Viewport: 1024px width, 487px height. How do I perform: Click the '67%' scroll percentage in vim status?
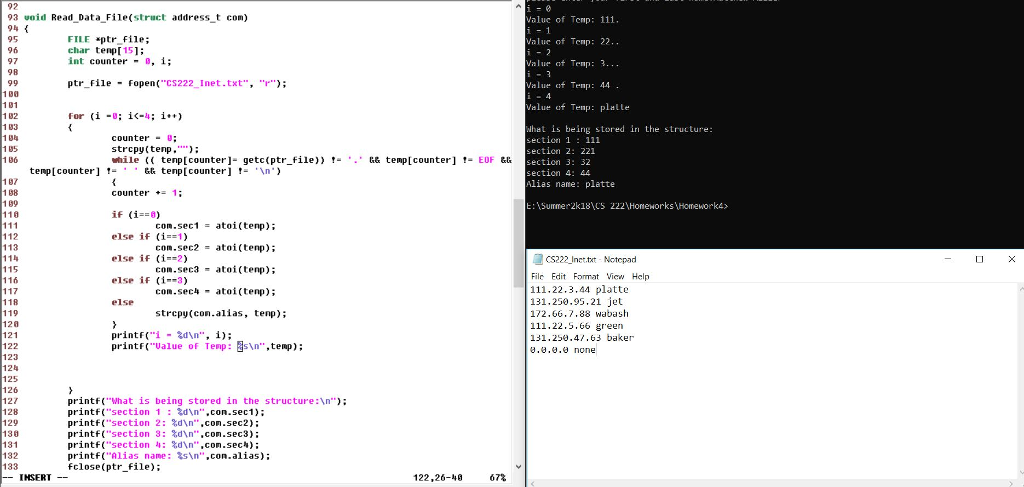point(498,478)
